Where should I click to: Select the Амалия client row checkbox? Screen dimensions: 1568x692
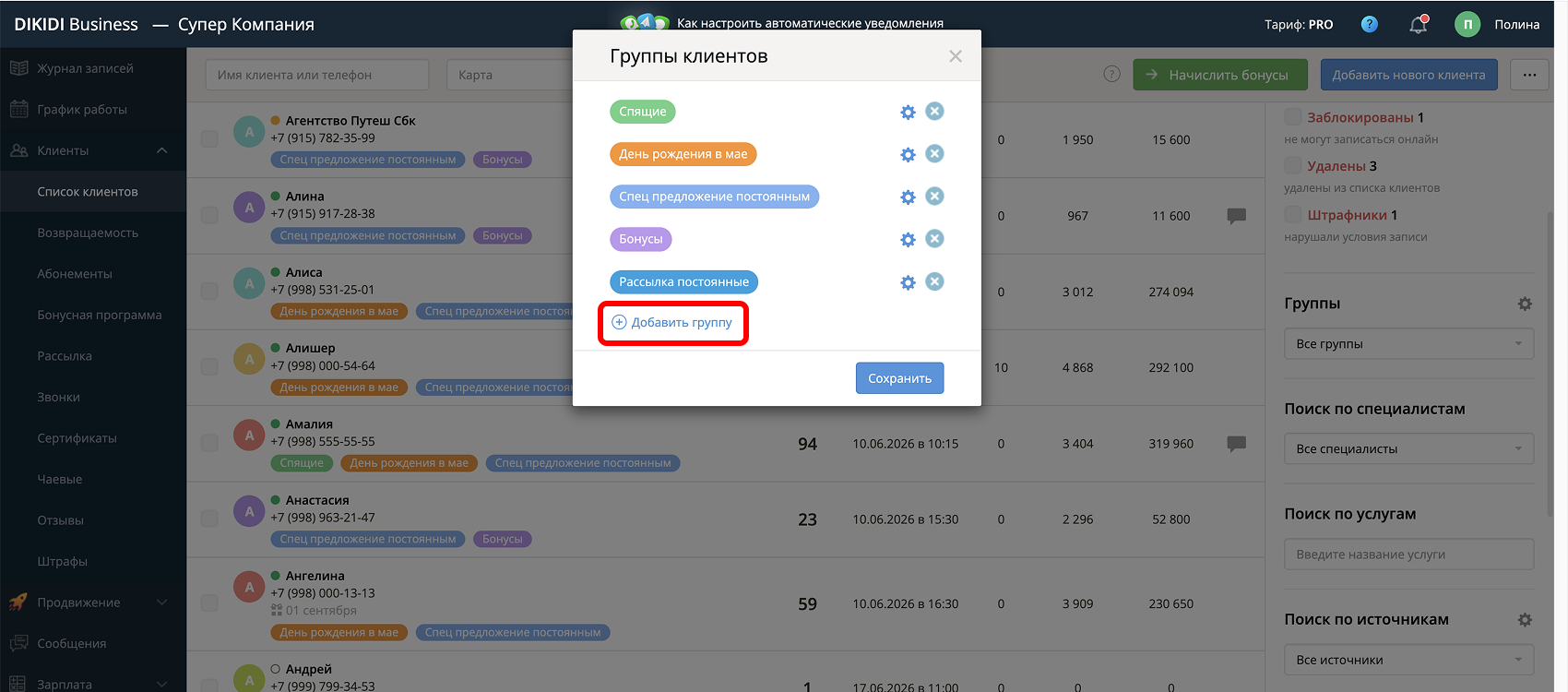click(x=209, y=442)
